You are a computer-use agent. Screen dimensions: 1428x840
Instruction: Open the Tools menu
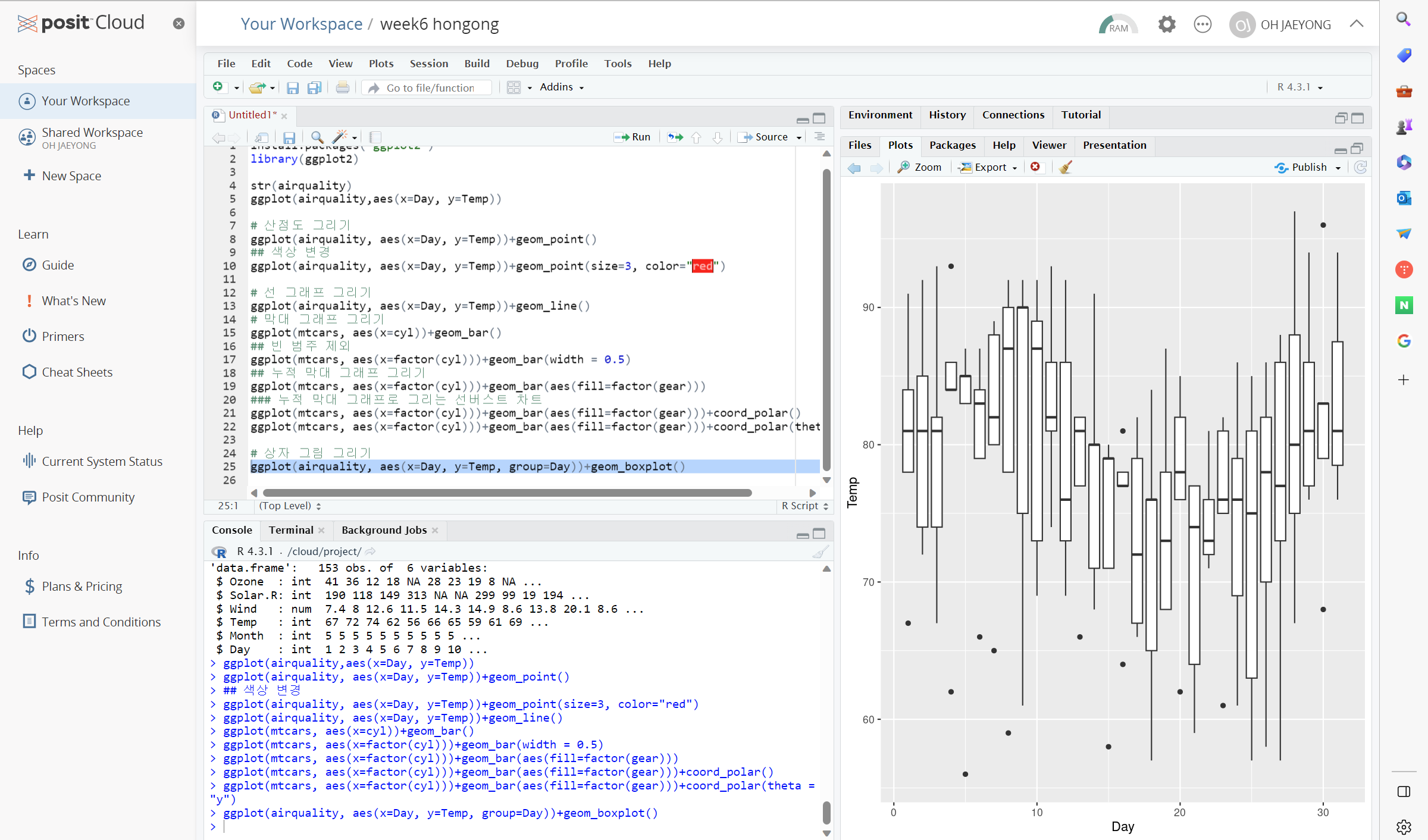tap(618, 64)
